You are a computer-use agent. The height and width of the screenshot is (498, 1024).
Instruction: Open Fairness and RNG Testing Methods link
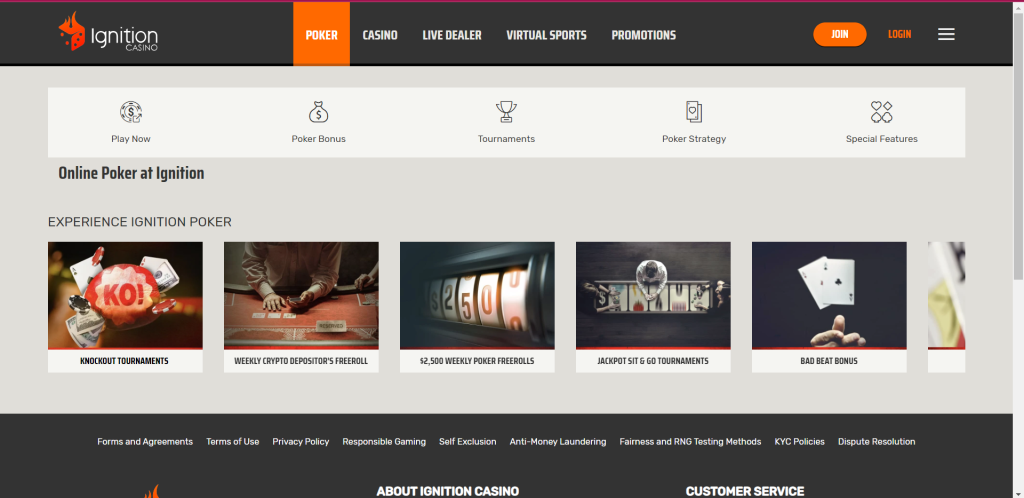[690, 442]
